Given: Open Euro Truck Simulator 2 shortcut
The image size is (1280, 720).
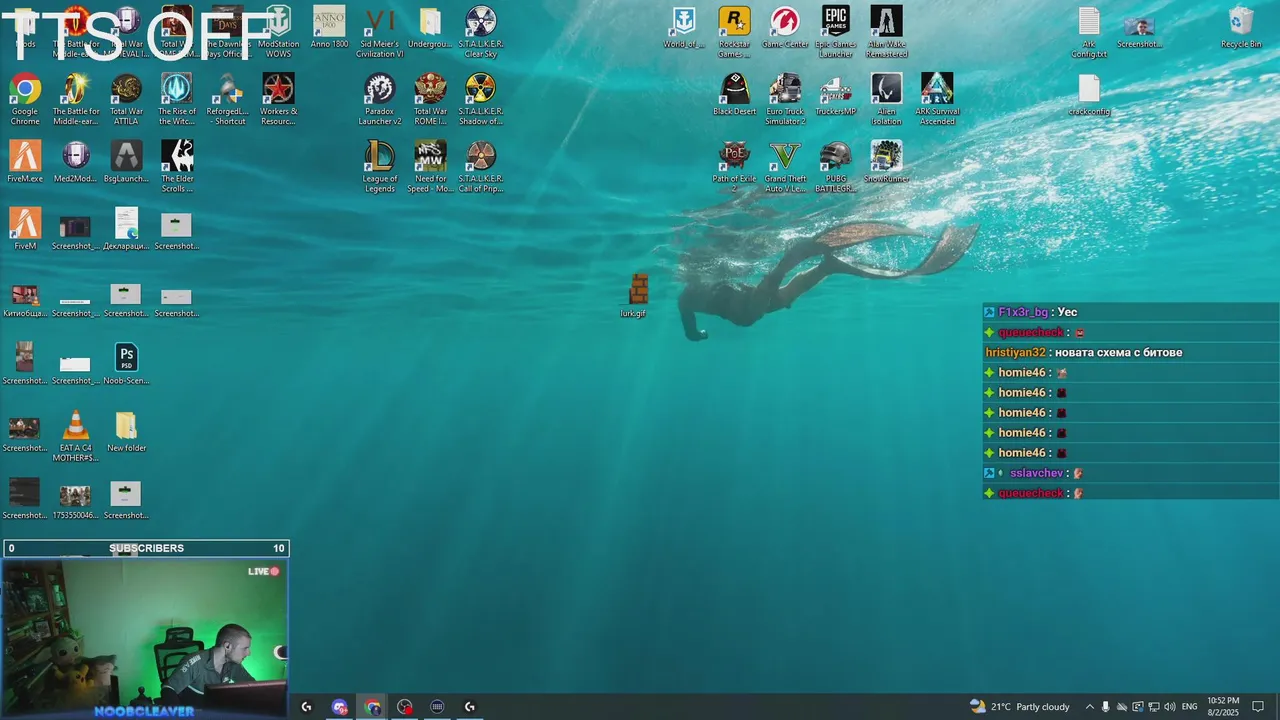Looking at the screenshot, I should [785, 99].
